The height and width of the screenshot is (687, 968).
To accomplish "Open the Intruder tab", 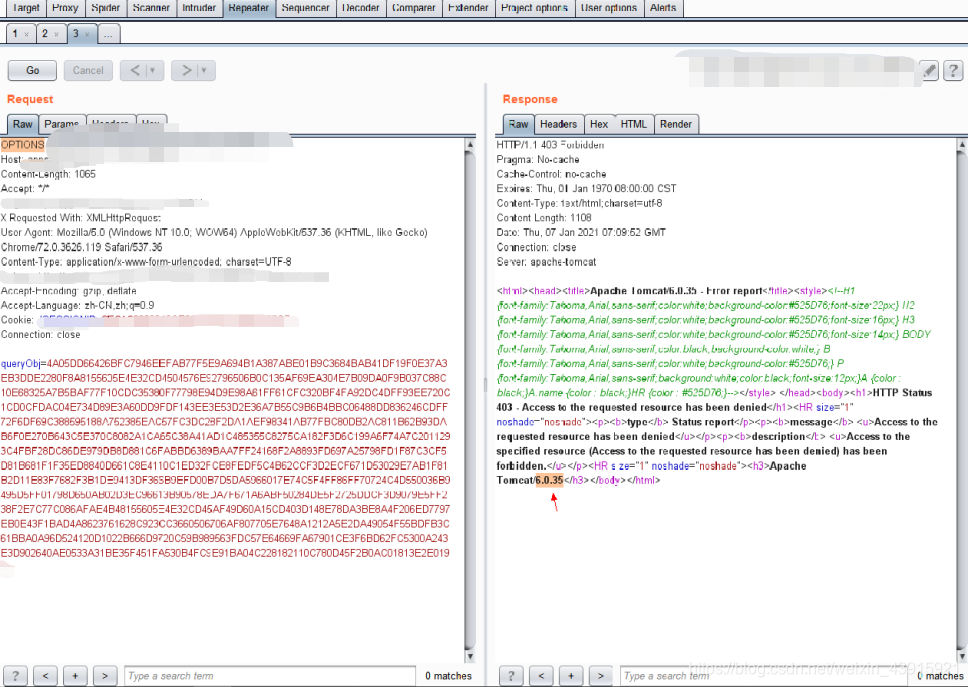I will (x=199, y=8).
